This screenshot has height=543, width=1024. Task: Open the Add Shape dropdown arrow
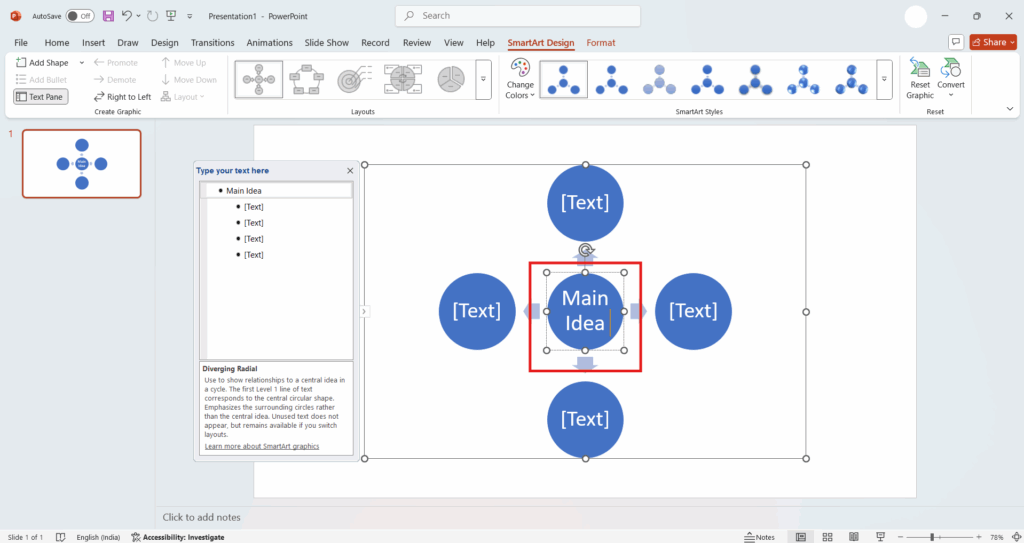[x=82, y=63]
